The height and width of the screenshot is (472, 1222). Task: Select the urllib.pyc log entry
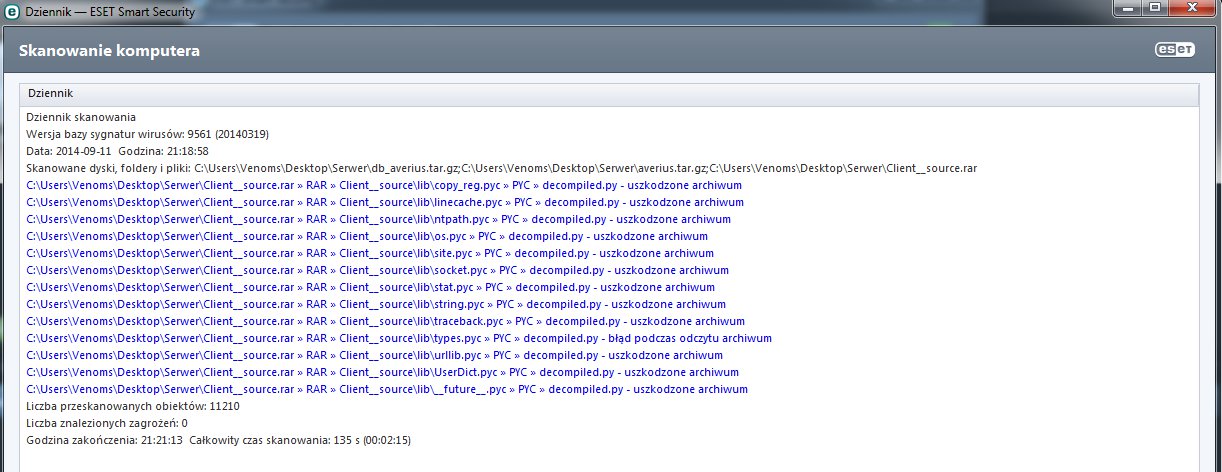374,355
